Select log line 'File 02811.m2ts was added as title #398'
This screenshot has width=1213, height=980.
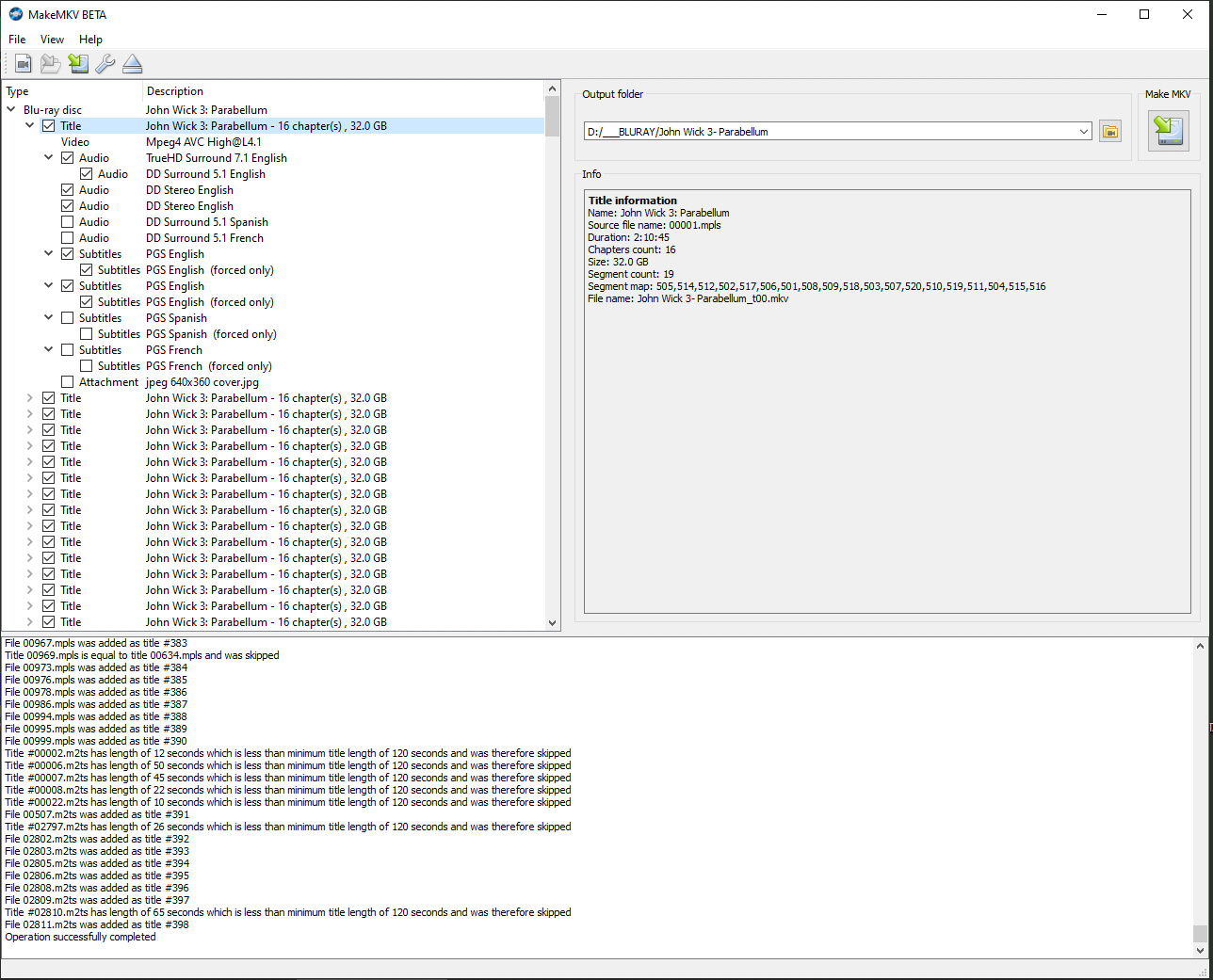click(x=97, y=924)
